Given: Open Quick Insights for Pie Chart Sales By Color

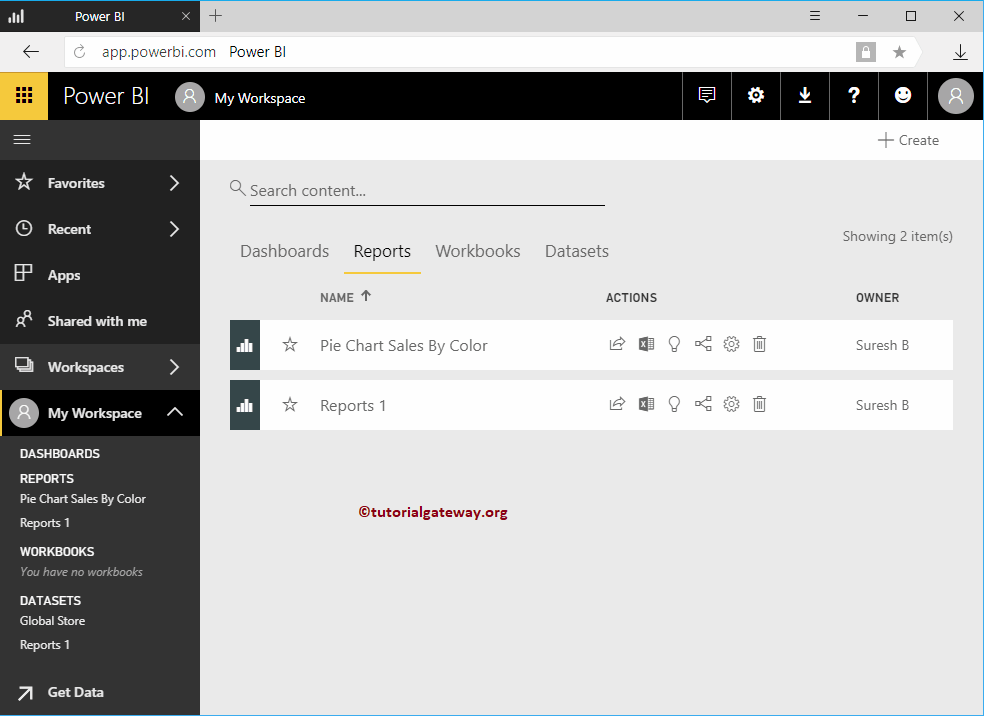Looking at the screenshot, I should click(674, 343).
